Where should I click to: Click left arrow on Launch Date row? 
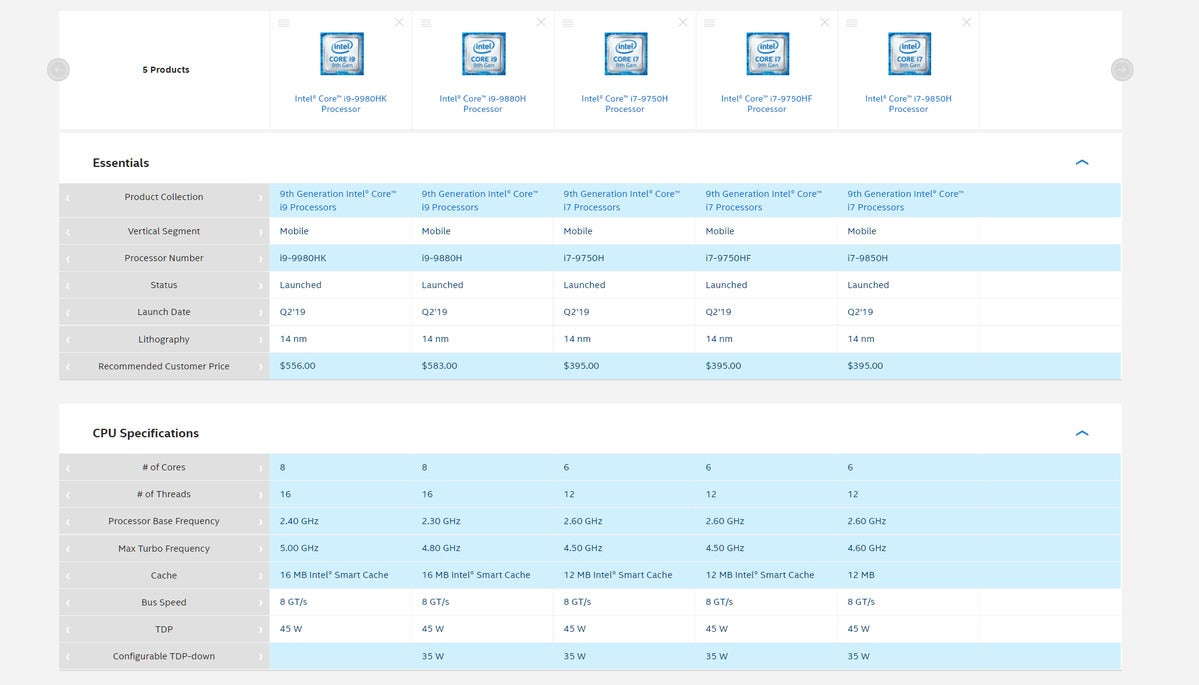(x=67, y=313)
